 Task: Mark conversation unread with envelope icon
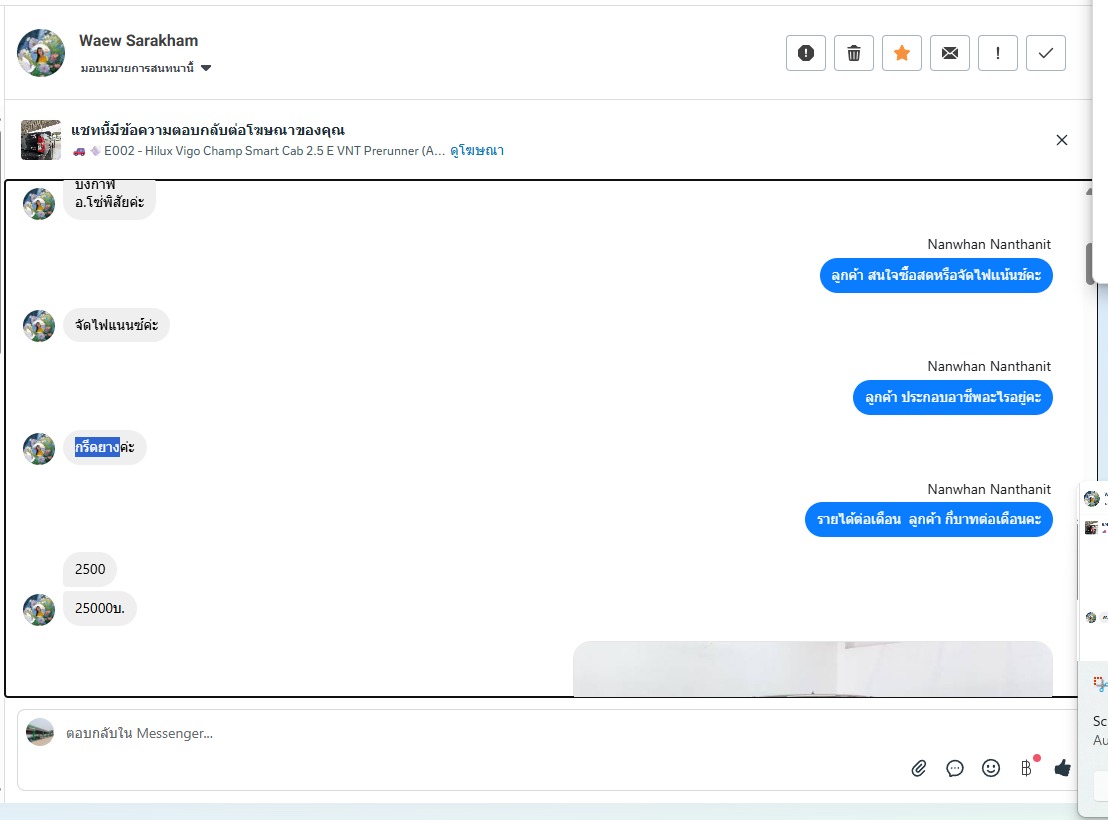[x=950, y=53]
